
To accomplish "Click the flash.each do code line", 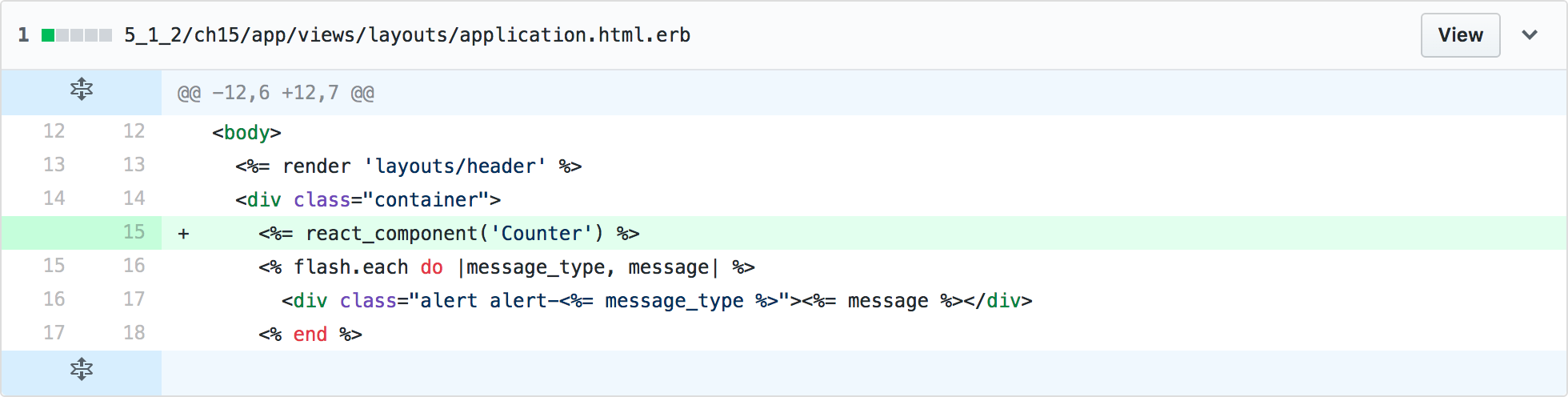I will pos(506,267).
